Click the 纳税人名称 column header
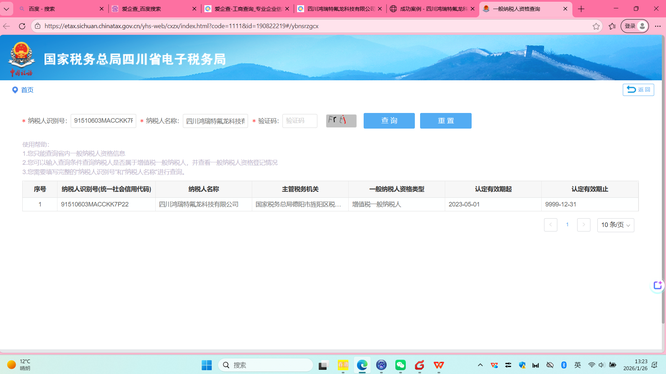 pos(203,189)
